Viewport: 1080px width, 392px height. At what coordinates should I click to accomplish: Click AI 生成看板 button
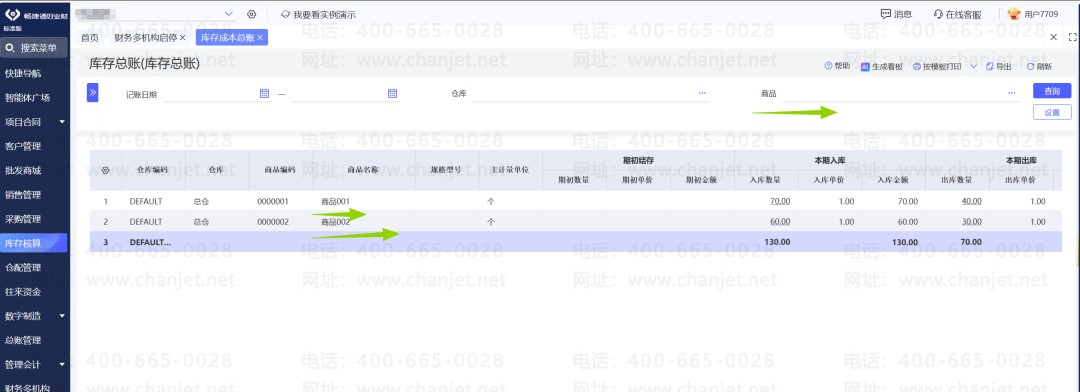click(x=882, y=66)
